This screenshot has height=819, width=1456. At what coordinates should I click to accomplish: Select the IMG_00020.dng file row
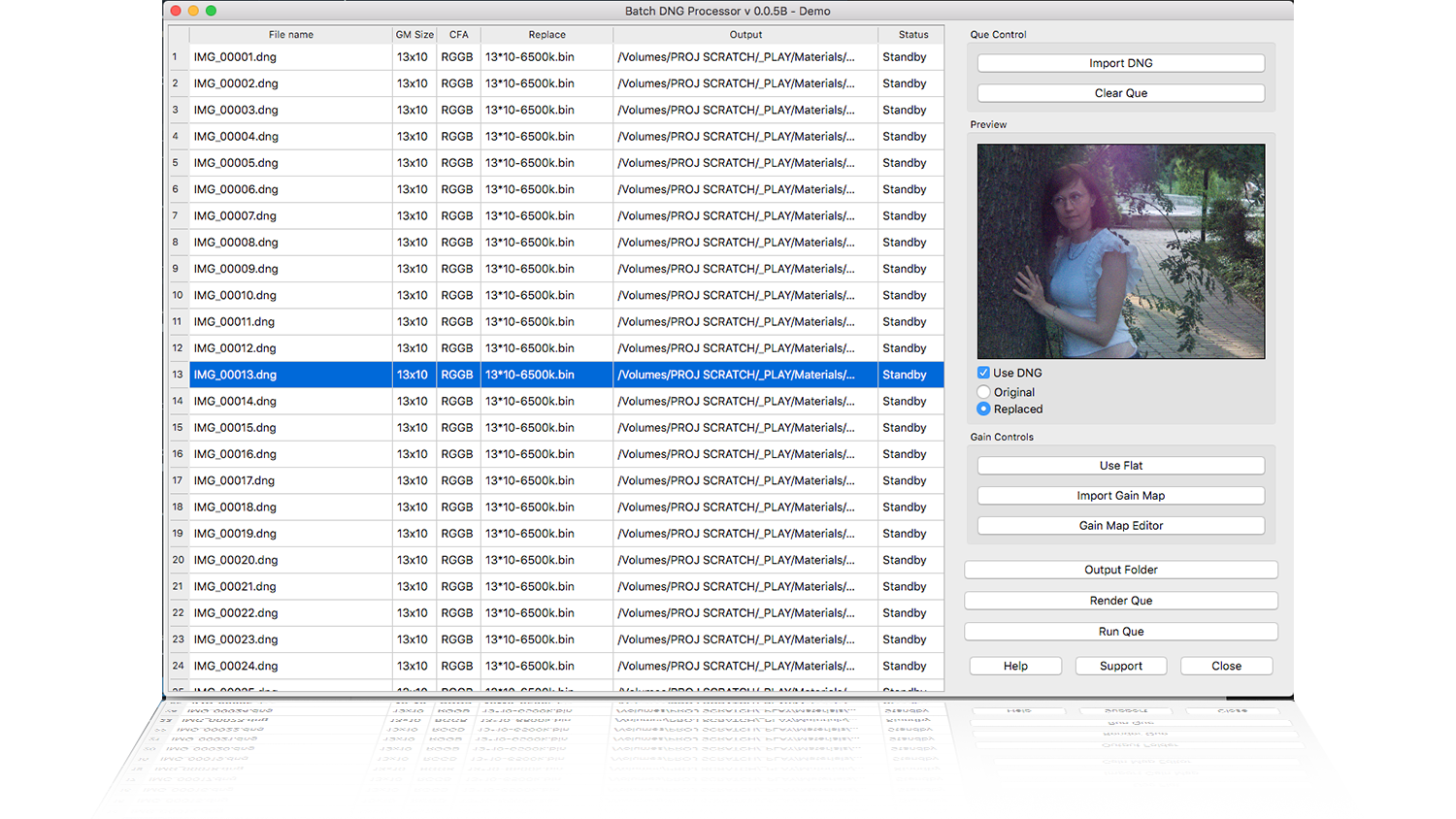(236, 560)
